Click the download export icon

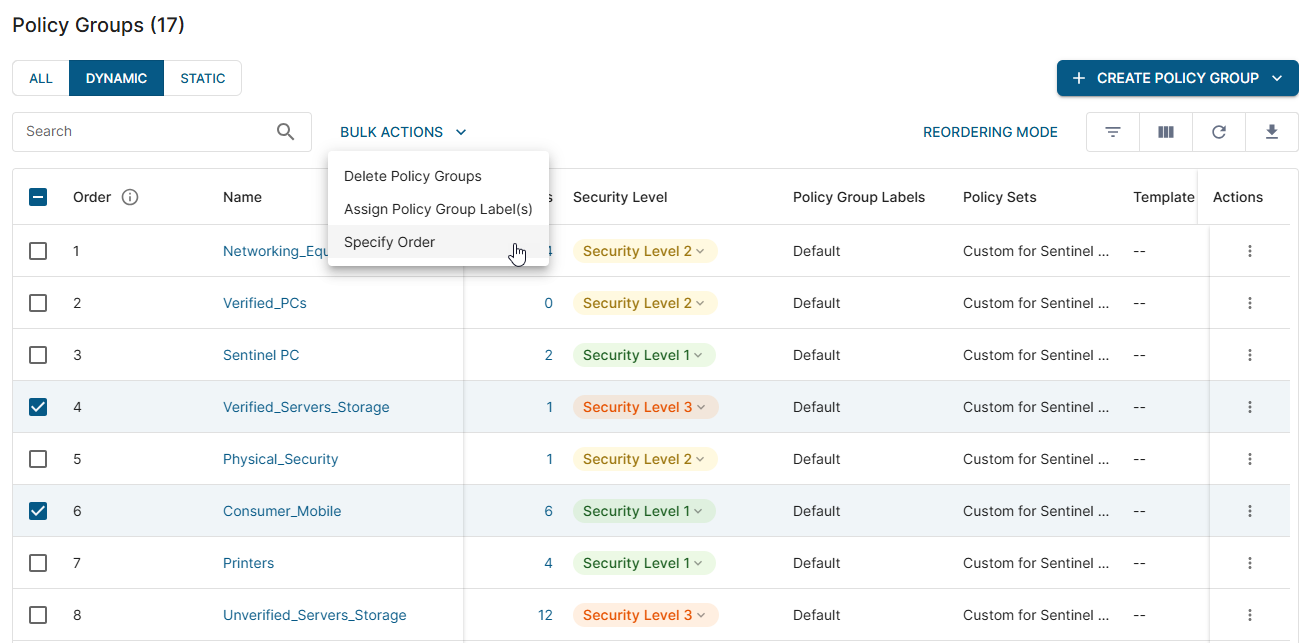1271,132
